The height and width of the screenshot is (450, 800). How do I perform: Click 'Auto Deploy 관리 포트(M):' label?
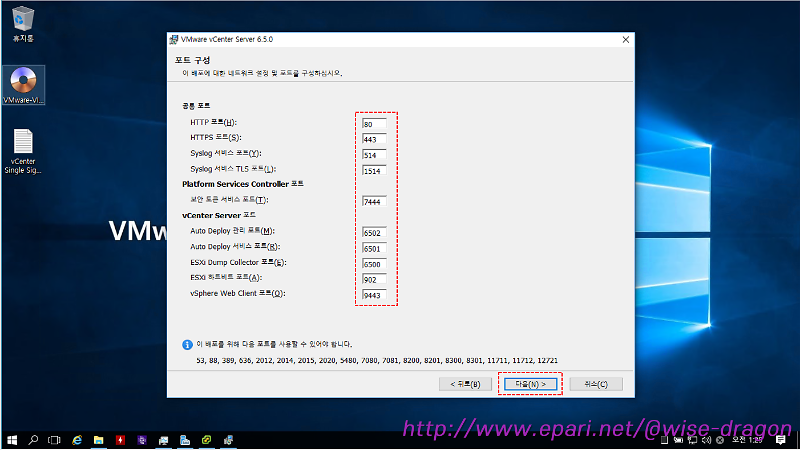click(x=232, y=231)
